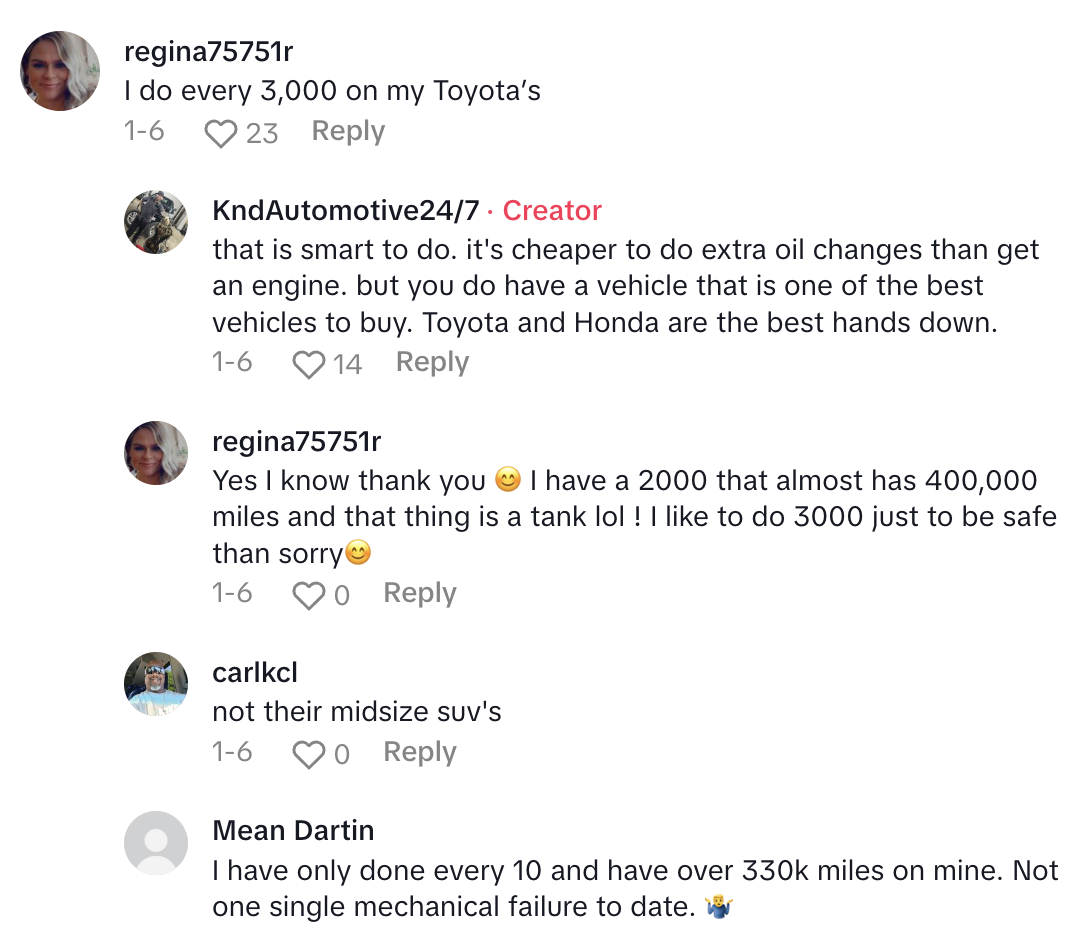Open carlkcl's avatar photo
The width and height of the screenshot is (1088, 932).
pos(156,684)
